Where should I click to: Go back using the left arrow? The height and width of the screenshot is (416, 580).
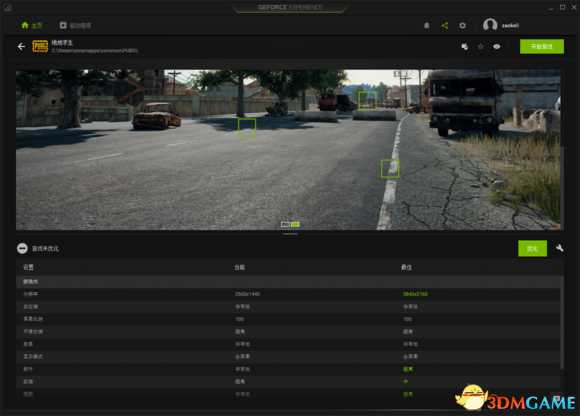[x=21, y=47]
